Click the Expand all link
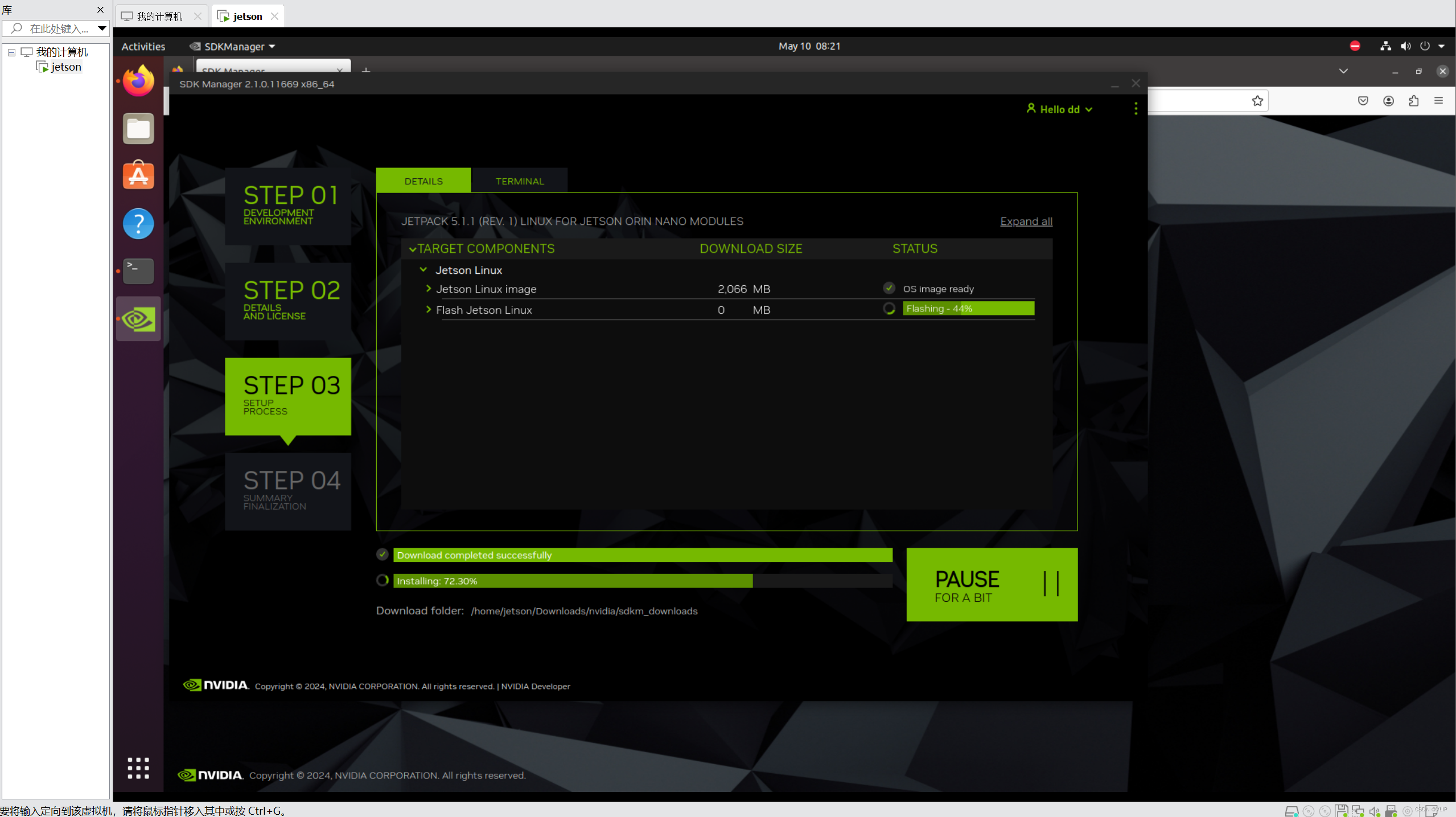1456x817 pixels. (1026, 221)
